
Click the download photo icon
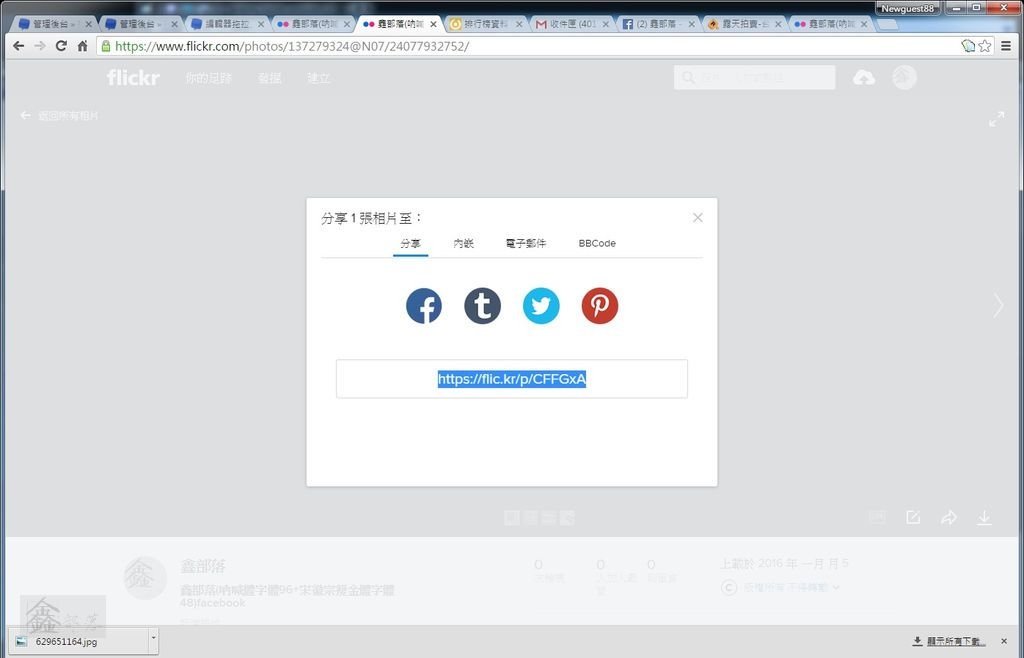(x=984, y=518)
